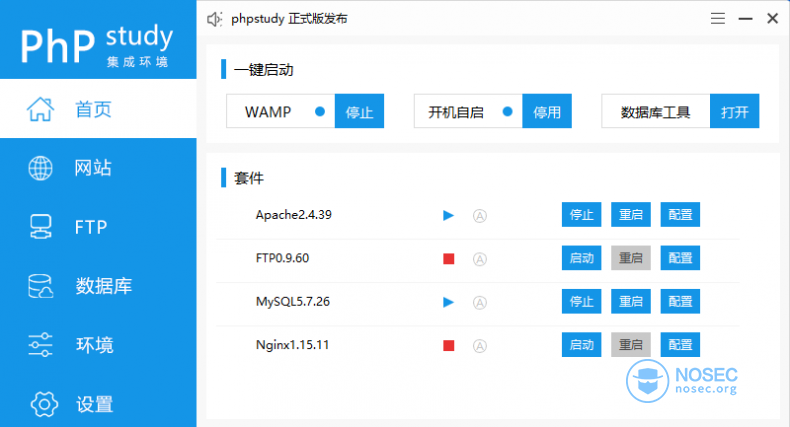Start Nginx1.15.11 with 启动 button
Image resolution: width=790 pixels, height=427 pixels.
(x=581, y=344)
